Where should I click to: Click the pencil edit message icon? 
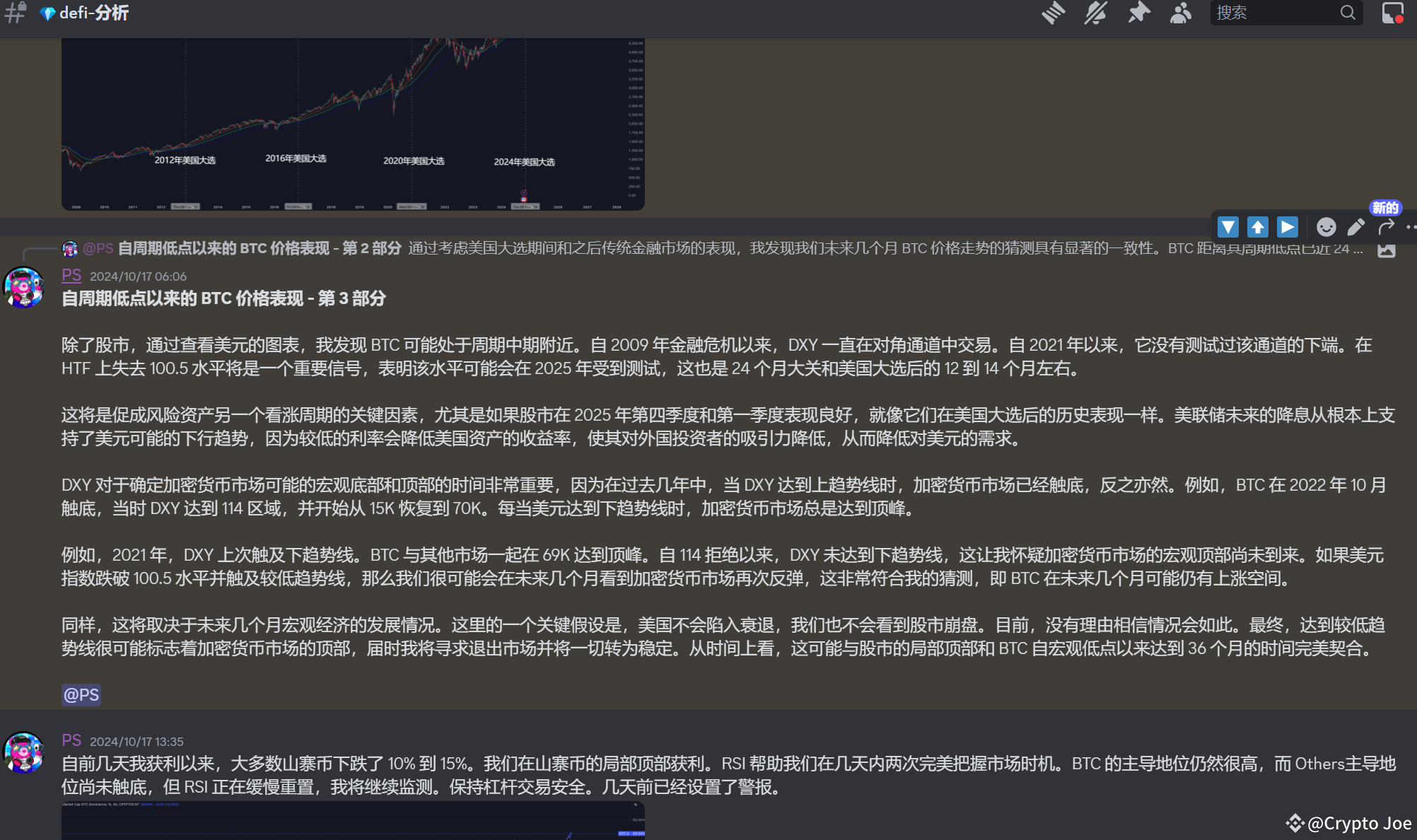click(1355, 227)
